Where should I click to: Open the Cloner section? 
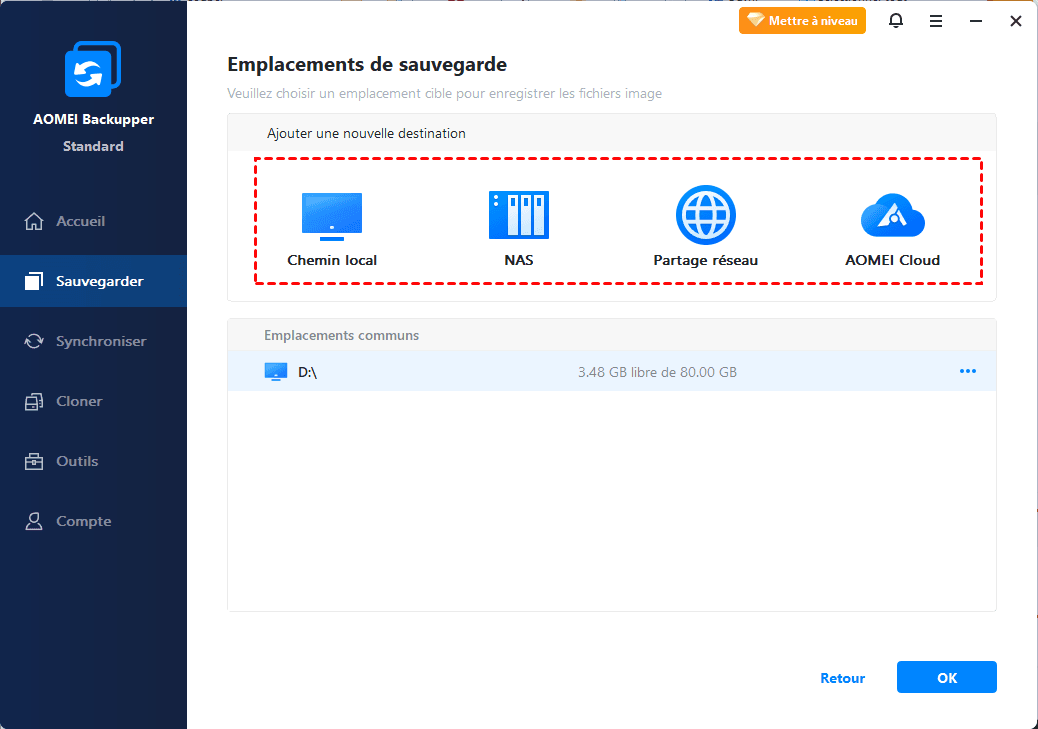point(93,401)
